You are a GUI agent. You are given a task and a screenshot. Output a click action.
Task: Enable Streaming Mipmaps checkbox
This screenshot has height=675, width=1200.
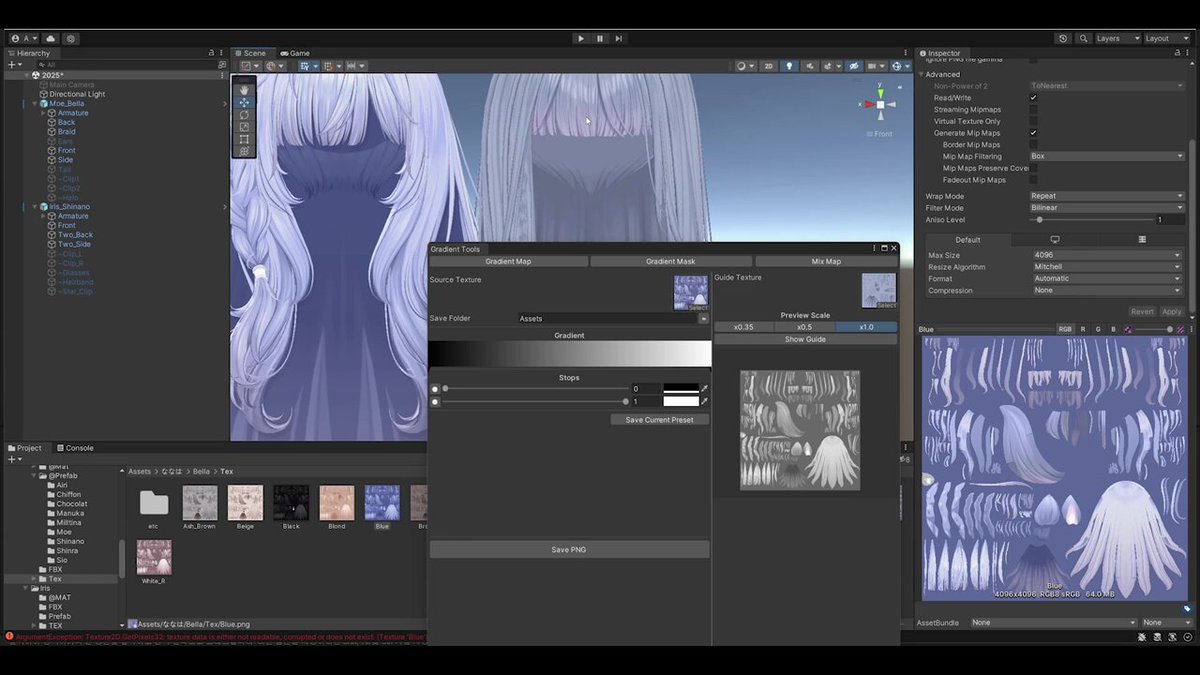(1033, 110)
